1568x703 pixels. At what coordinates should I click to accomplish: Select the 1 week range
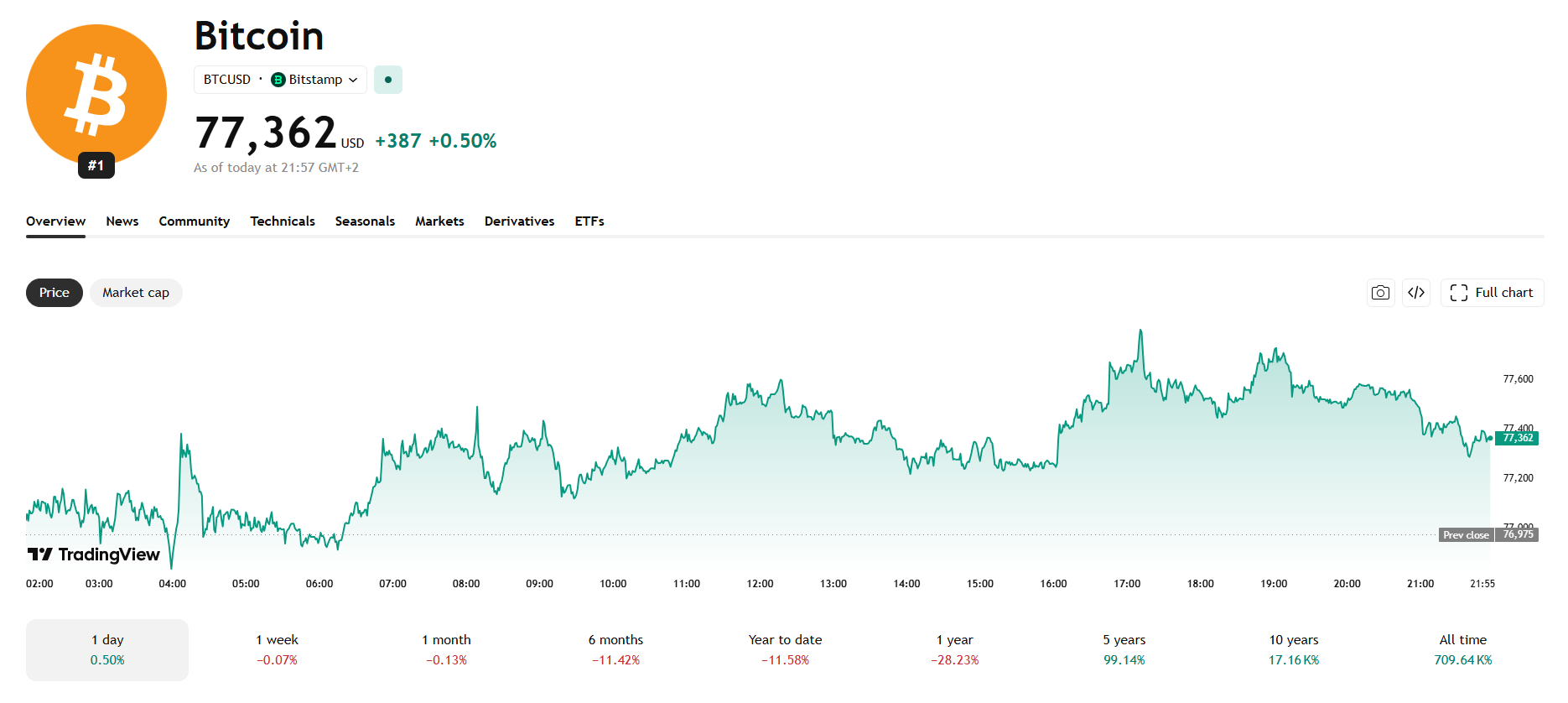pyautogui.click(x=277, y=650)
